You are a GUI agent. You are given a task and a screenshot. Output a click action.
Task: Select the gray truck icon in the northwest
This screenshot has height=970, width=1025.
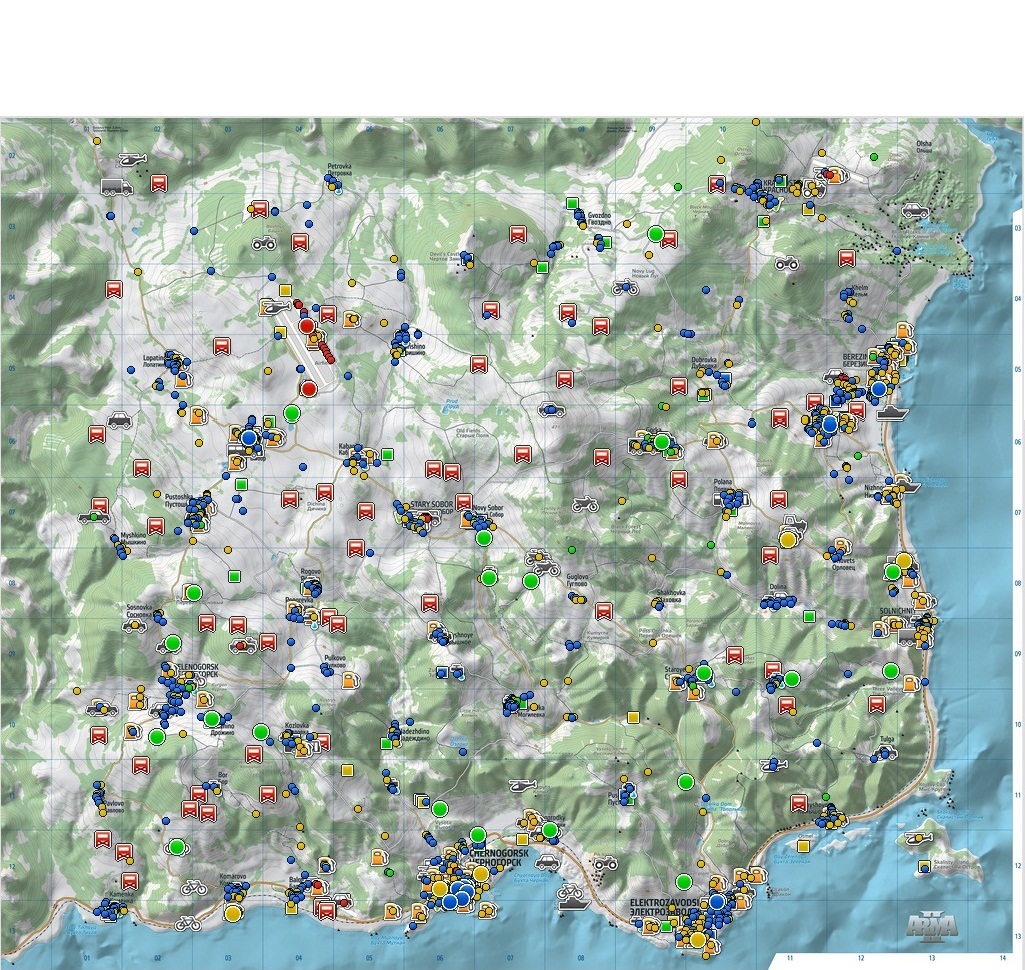point(116,187)
